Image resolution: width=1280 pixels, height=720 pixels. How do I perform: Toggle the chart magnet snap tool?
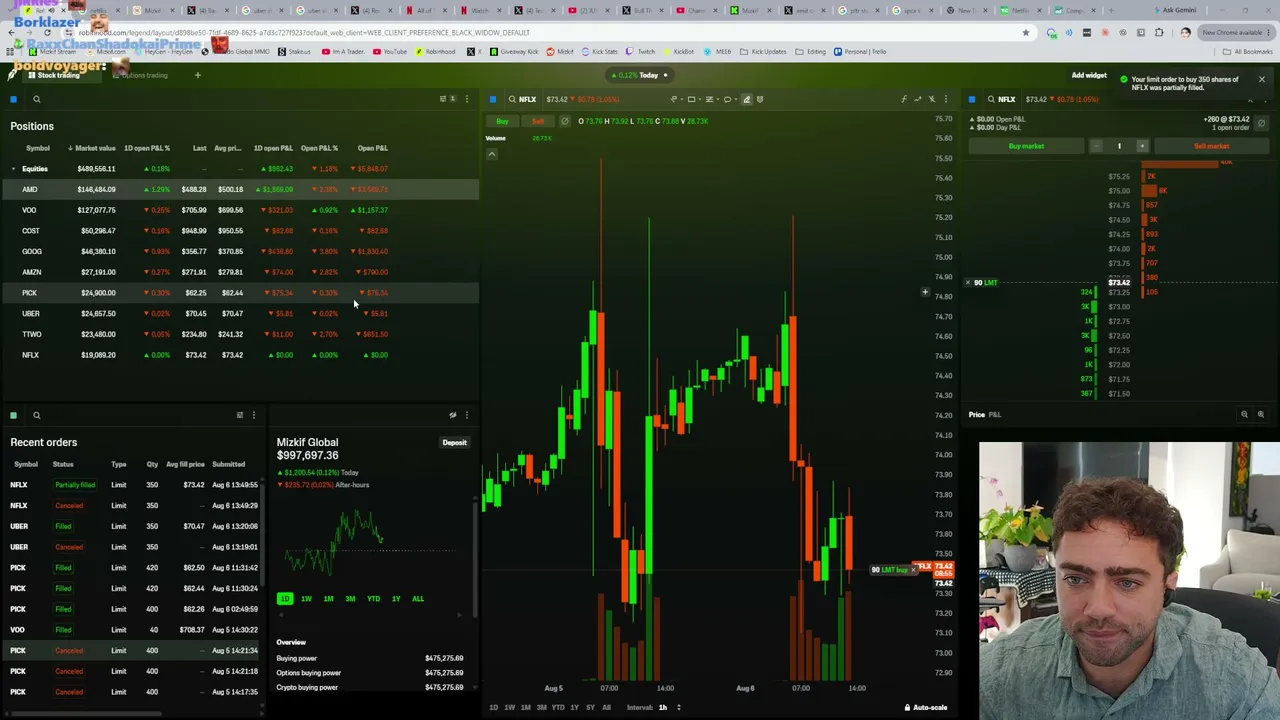click(760, 99)
